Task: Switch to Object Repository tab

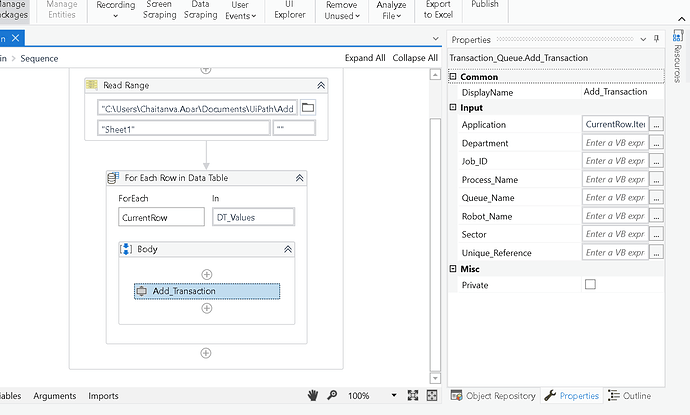Action: click(x=493, y=396)
